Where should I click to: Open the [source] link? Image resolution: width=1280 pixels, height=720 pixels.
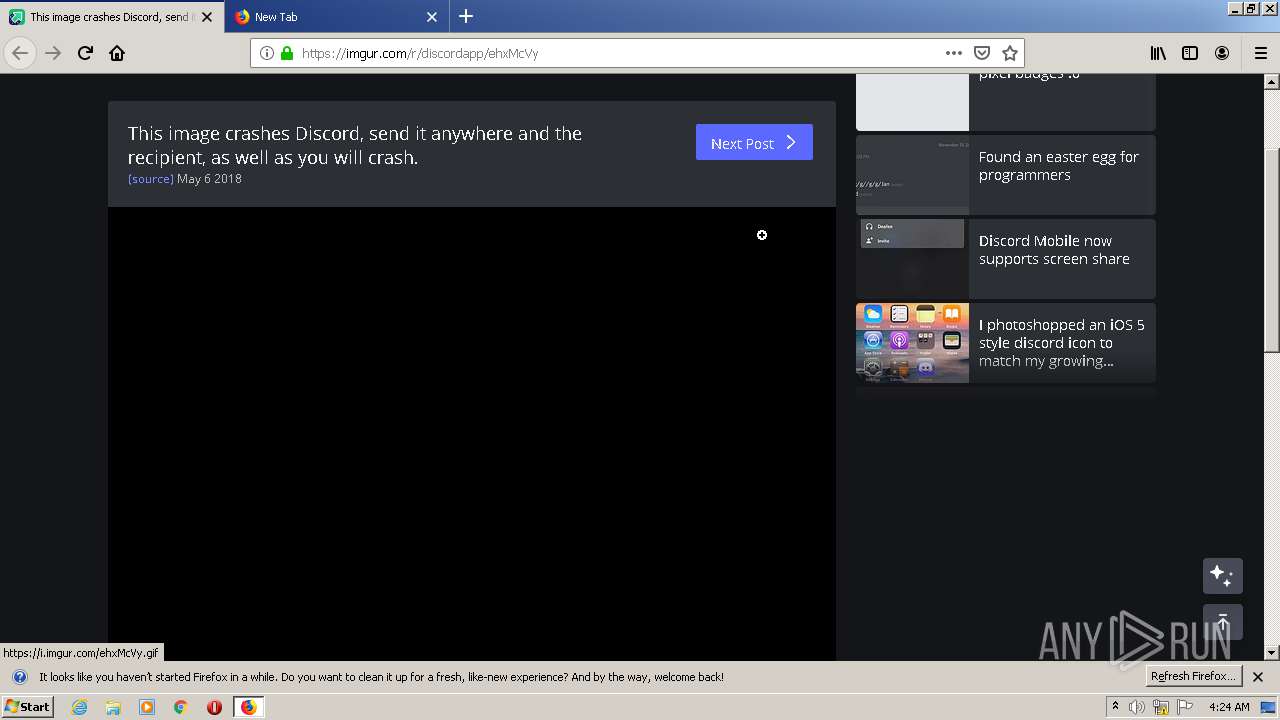click(x=151, y=179)
